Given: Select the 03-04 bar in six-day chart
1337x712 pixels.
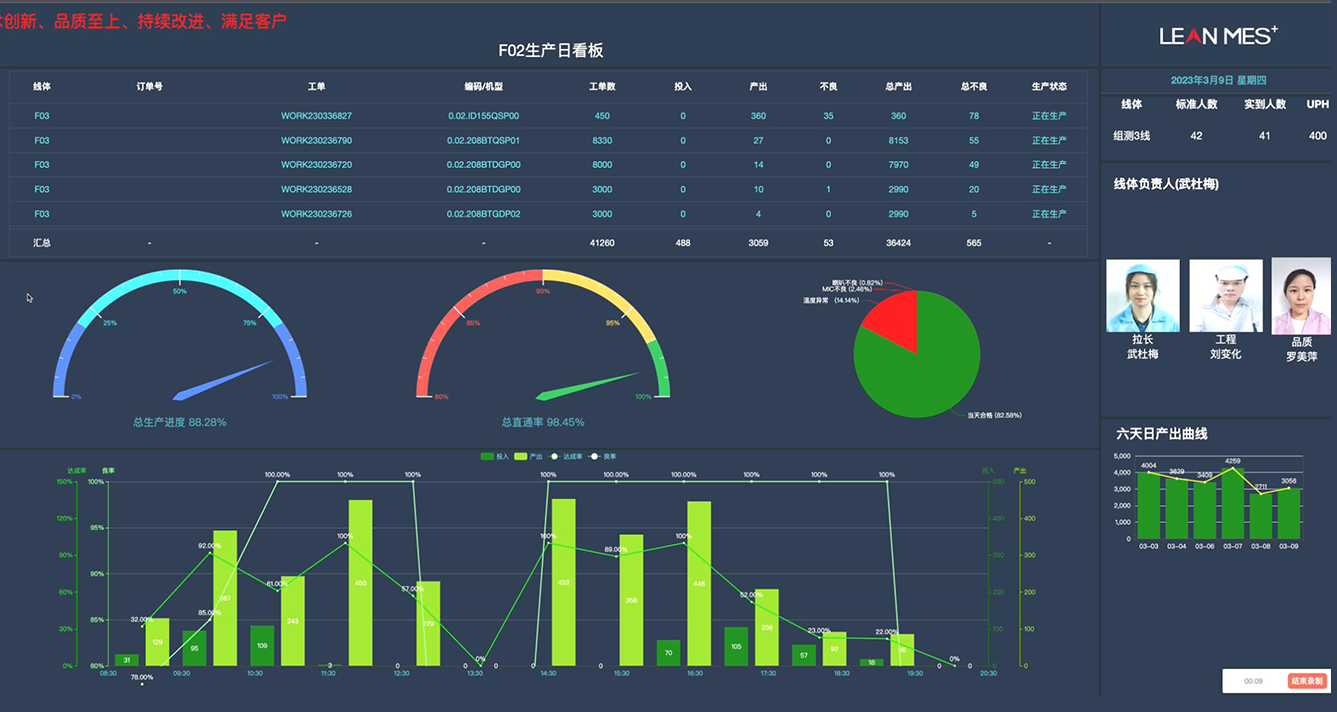Looking at the screenshot, I should pyautogui.click(x=1177, y=509).
